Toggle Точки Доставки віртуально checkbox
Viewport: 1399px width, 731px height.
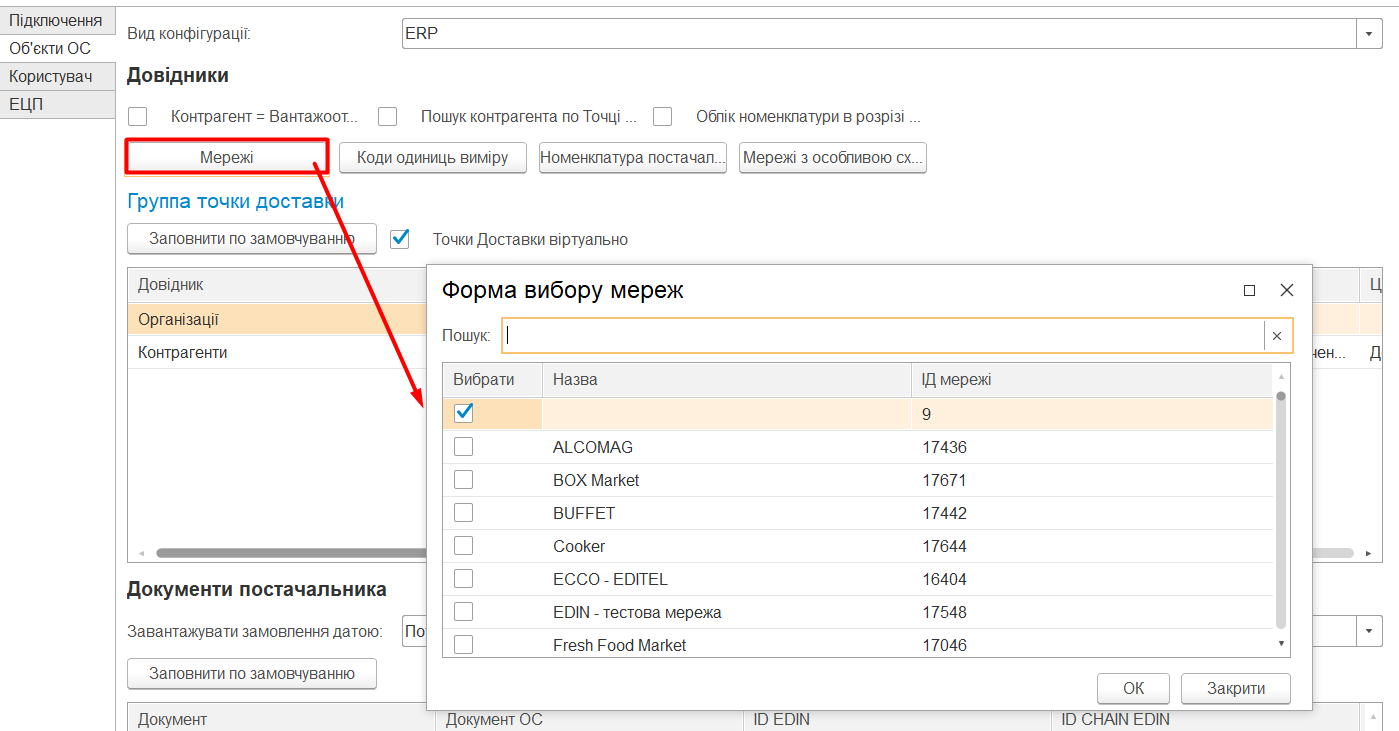[x=400, y=239]
